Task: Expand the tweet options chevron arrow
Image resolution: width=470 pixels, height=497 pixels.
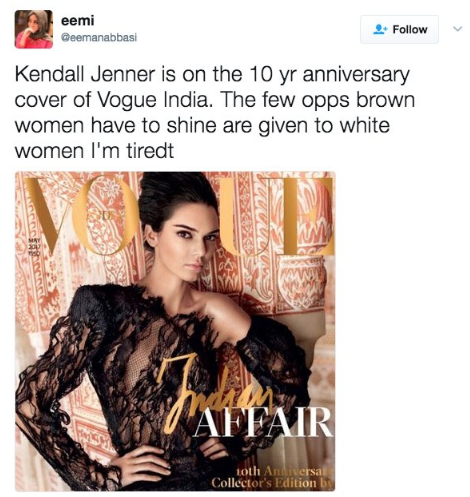Action: click(458, 29)
